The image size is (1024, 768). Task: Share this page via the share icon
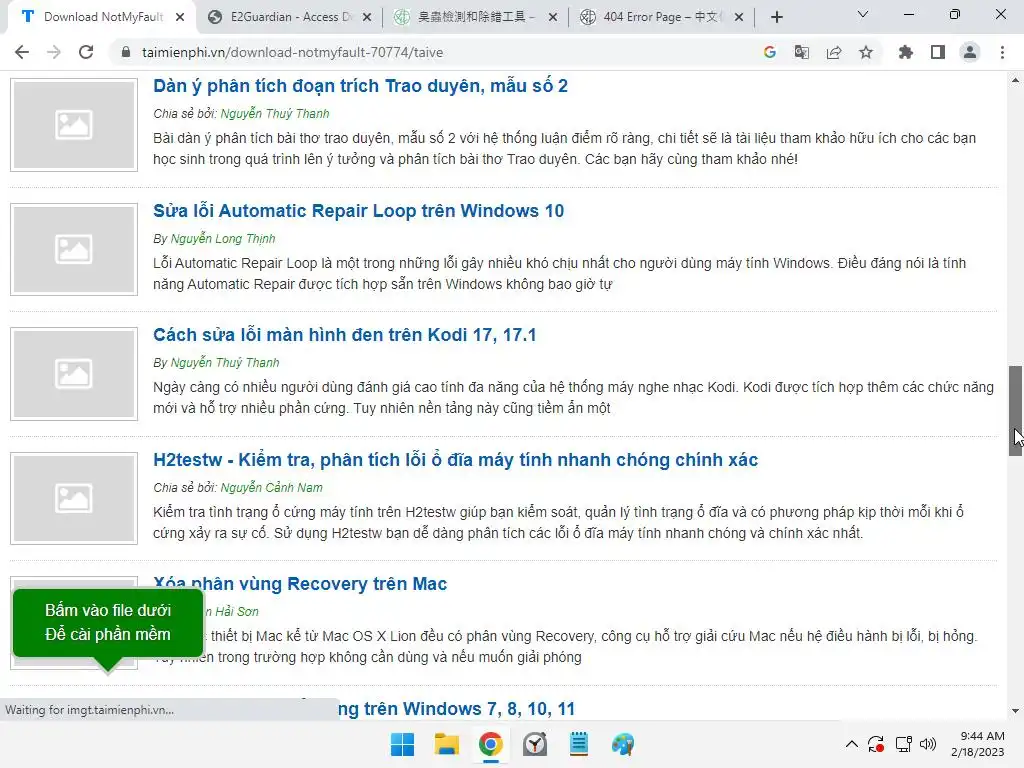pyautogui.click(x=834, y=52)
